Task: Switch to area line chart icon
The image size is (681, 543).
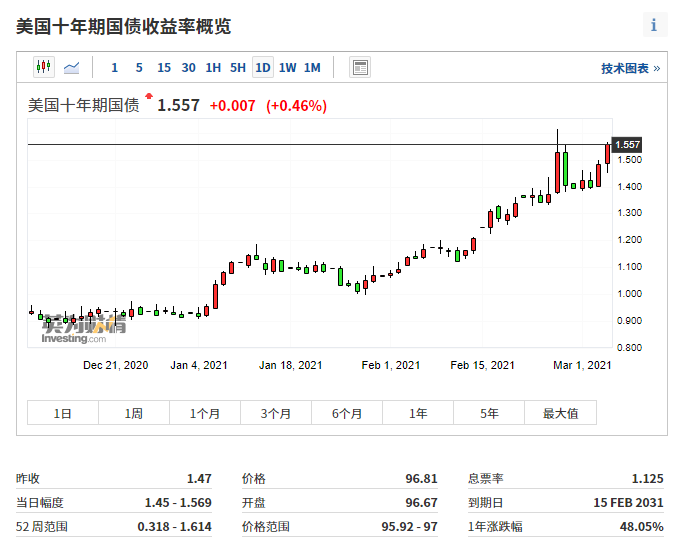Action: (x=72, y=68)
